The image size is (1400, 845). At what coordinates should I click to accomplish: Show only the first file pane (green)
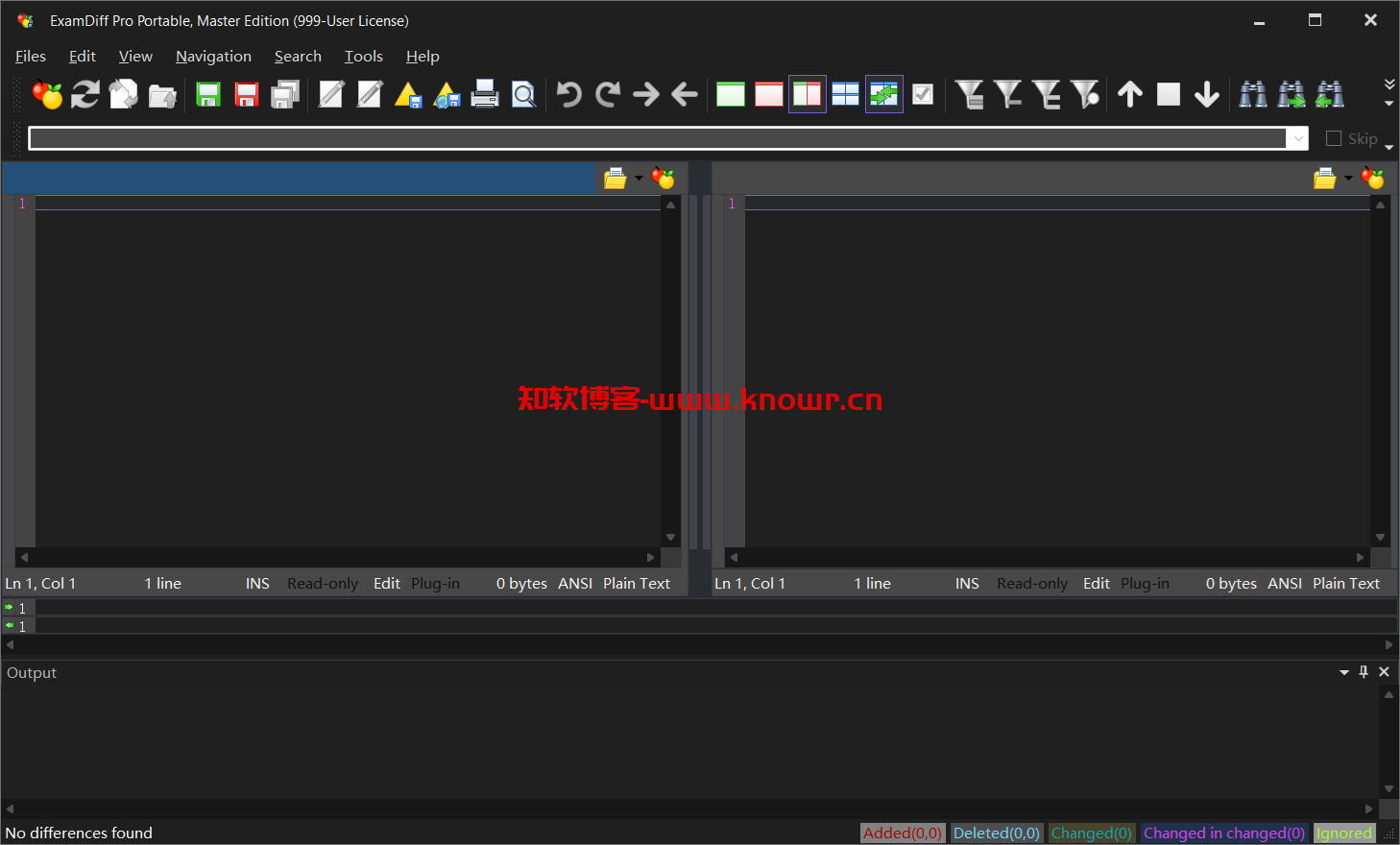pos(731,94)
